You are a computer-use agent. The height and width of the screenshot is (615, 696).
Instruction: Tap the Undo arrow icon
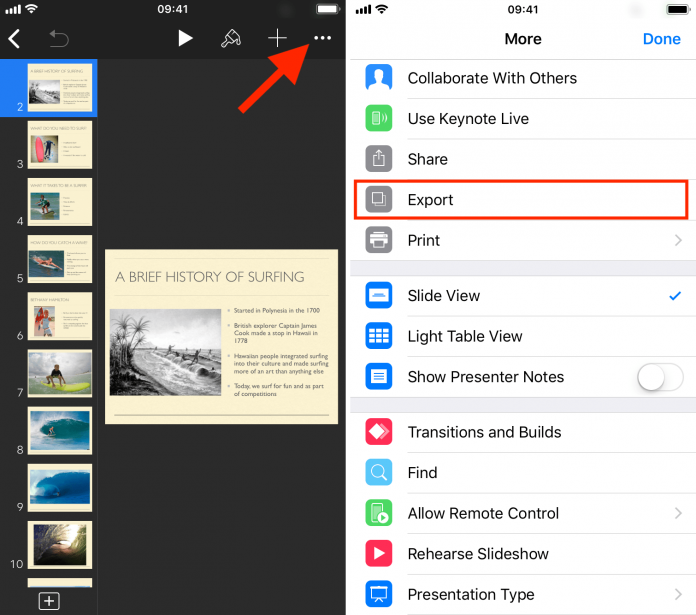pos(59,39)
